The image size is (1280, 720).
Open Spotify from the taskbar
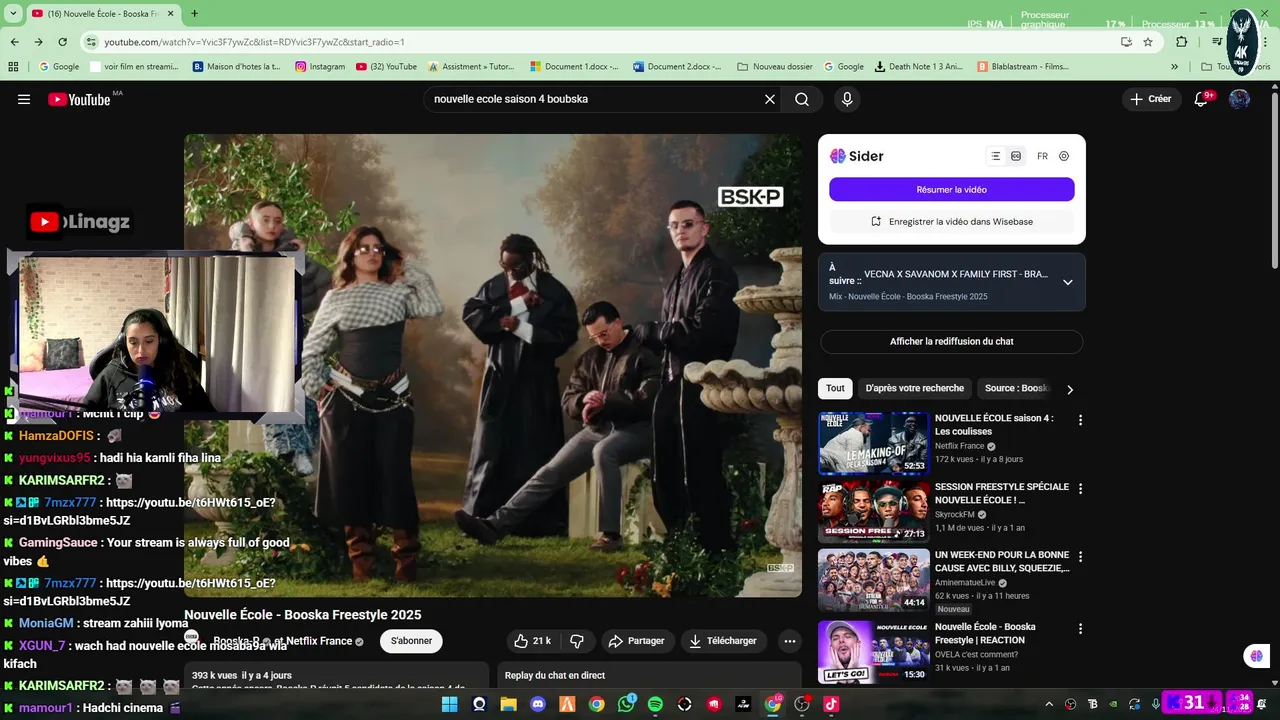click(x=655, y=704)
